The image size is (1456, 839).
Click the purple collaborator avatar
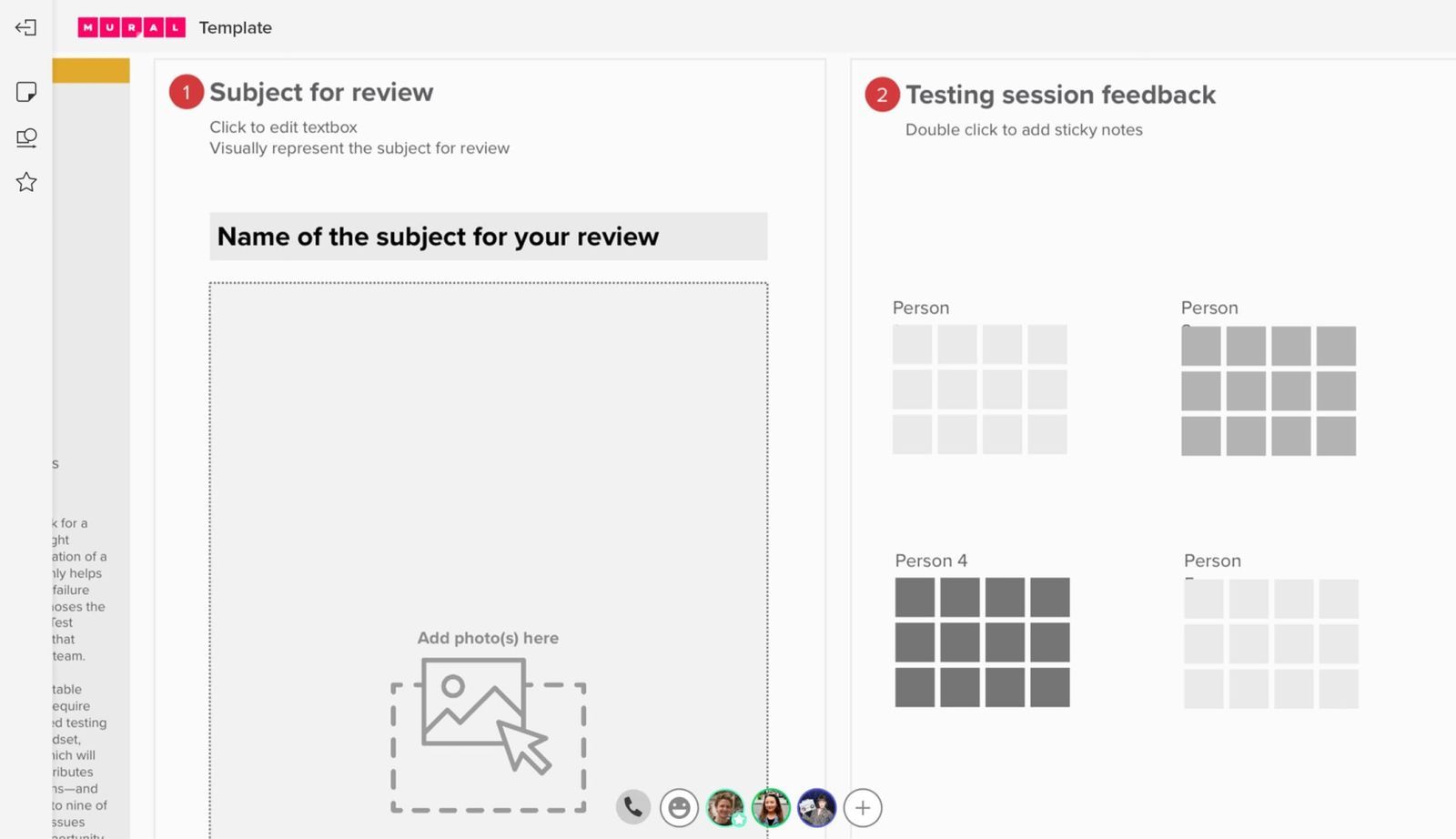(x=816, y=806)
